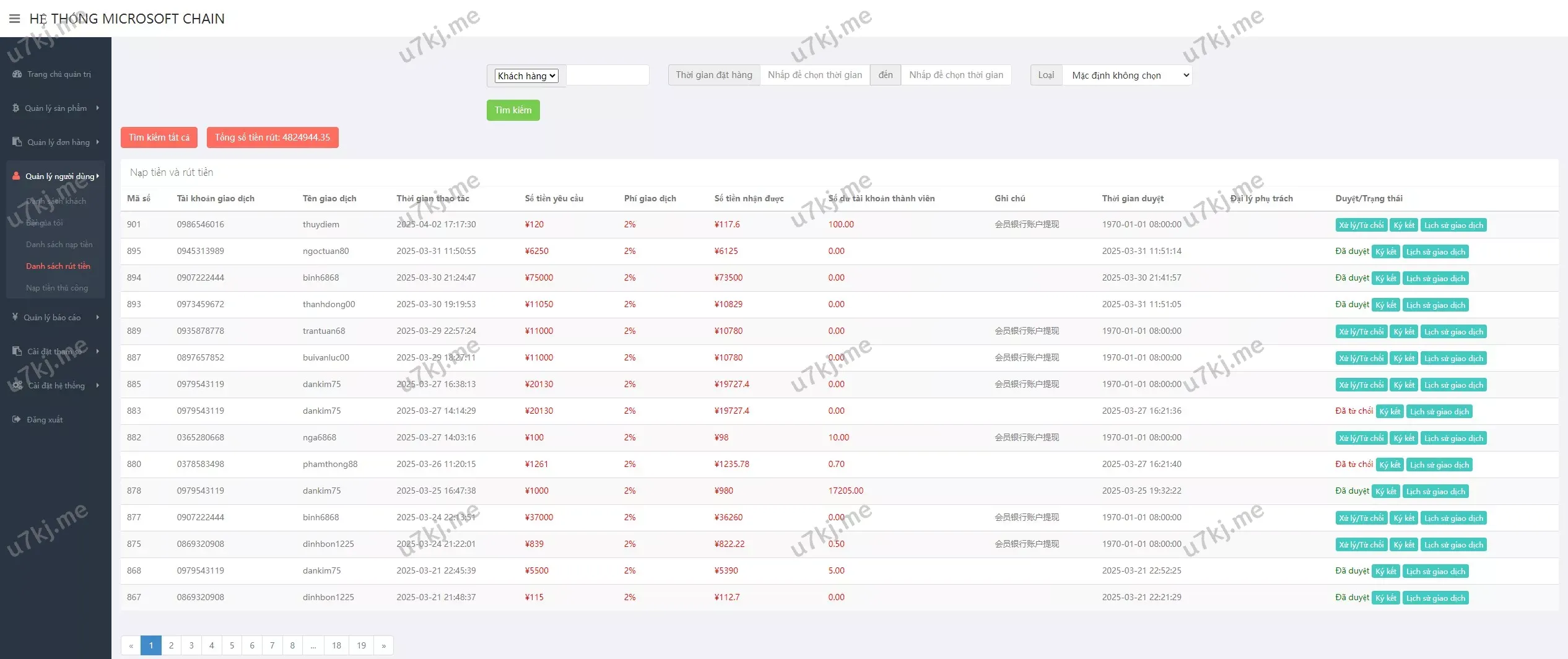Open the Loại type dropdown
Viewport: 1568px width, 659px height.
pyautogui.click(x=1128, y=76)
